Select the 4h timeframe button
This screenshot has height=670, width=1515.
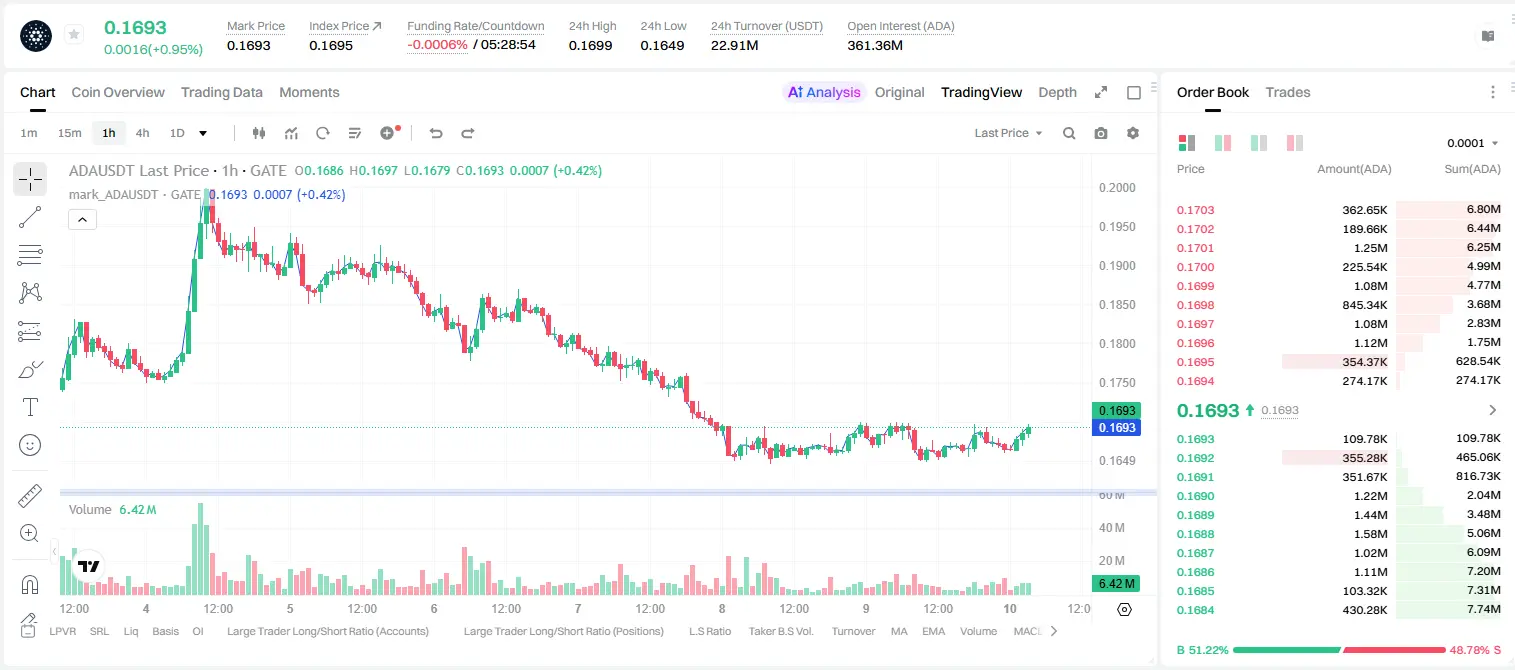(x=142, y=133)
